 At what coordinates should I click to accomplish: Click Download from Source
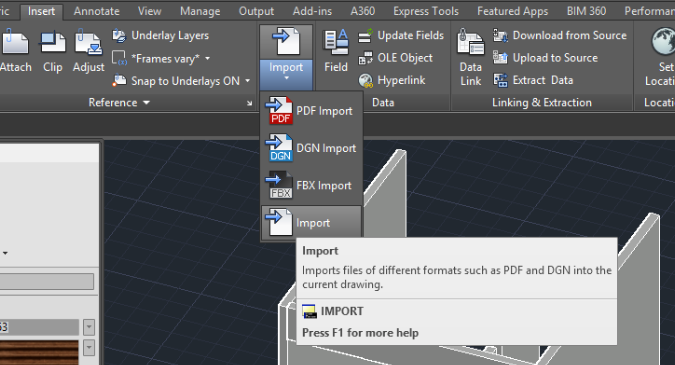click(560, 35)
